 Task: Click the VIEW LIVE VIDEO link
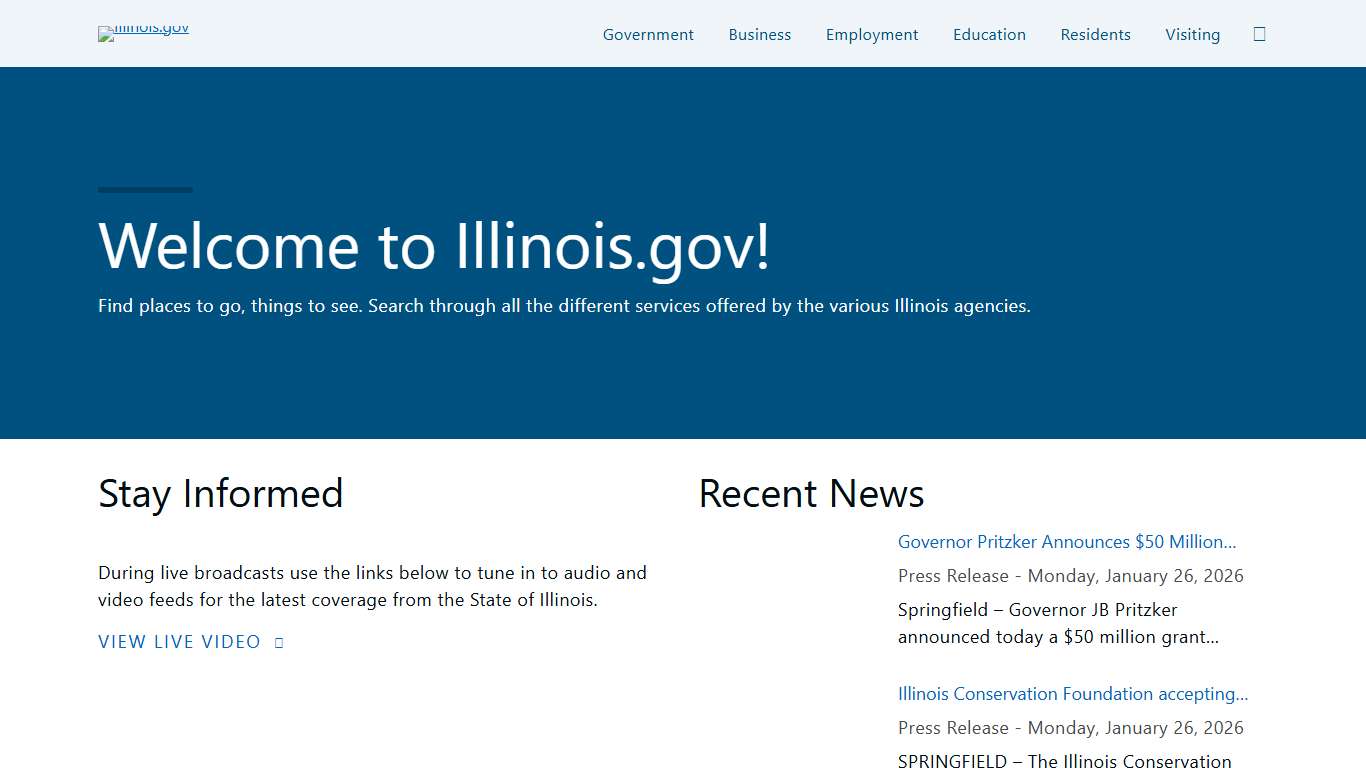(x=179, y=641)
